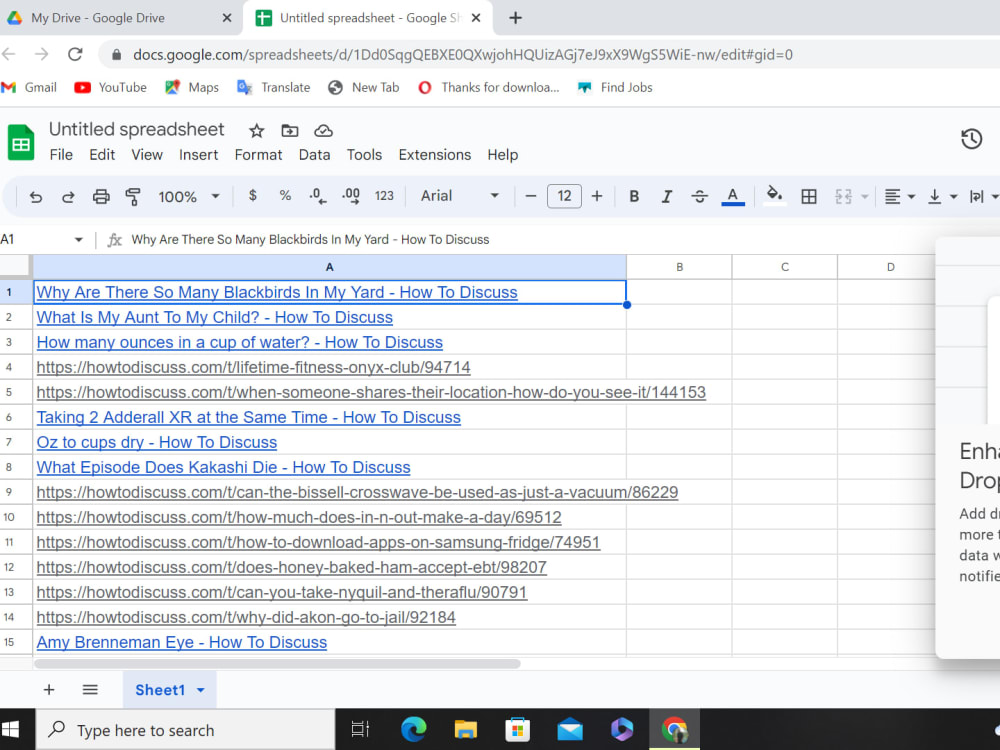Open the 100% zoom dropdown

coord(188,196)
